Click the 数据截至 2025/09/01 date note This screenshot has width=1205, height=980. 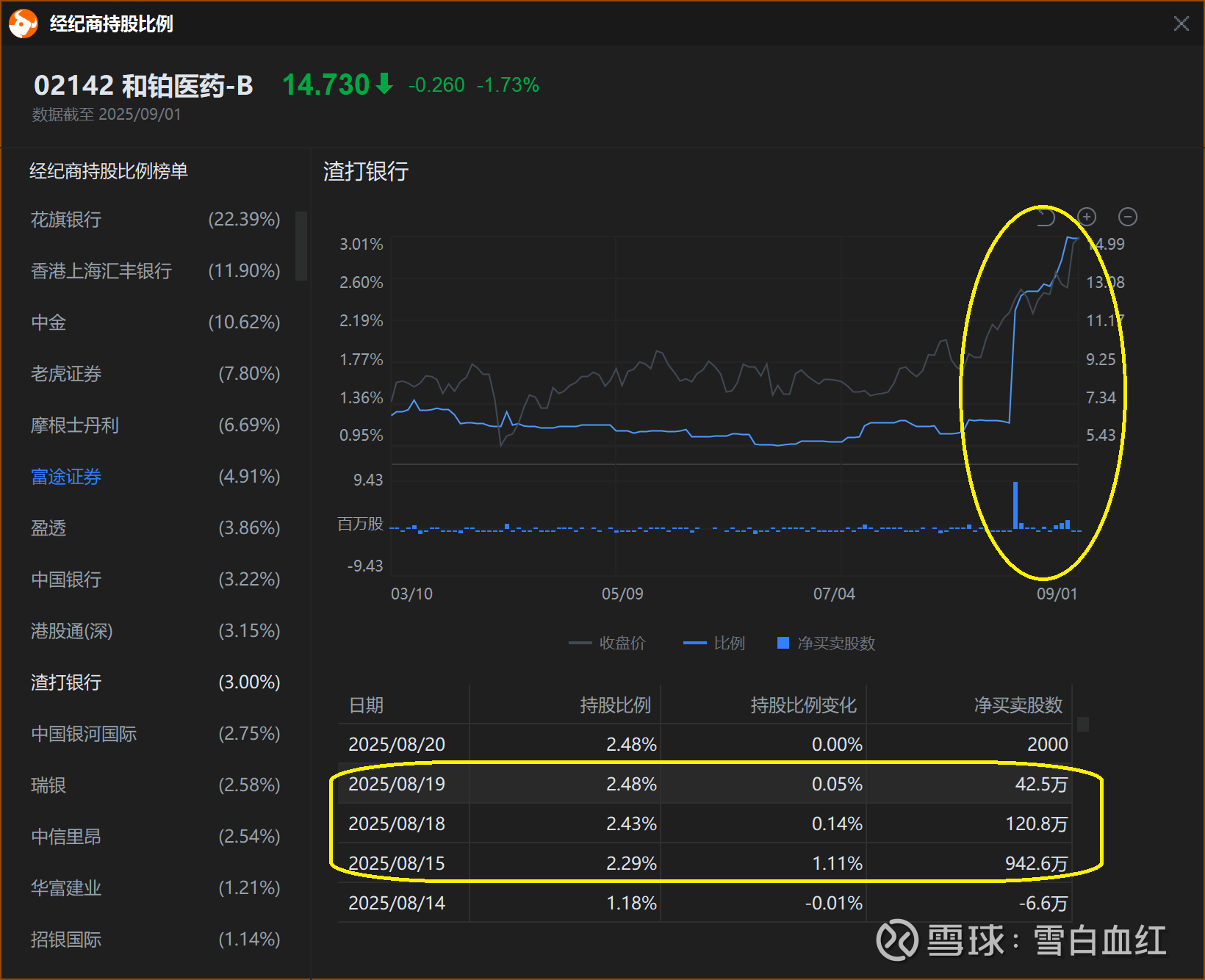pyautogui.click(x=107, y=115)
